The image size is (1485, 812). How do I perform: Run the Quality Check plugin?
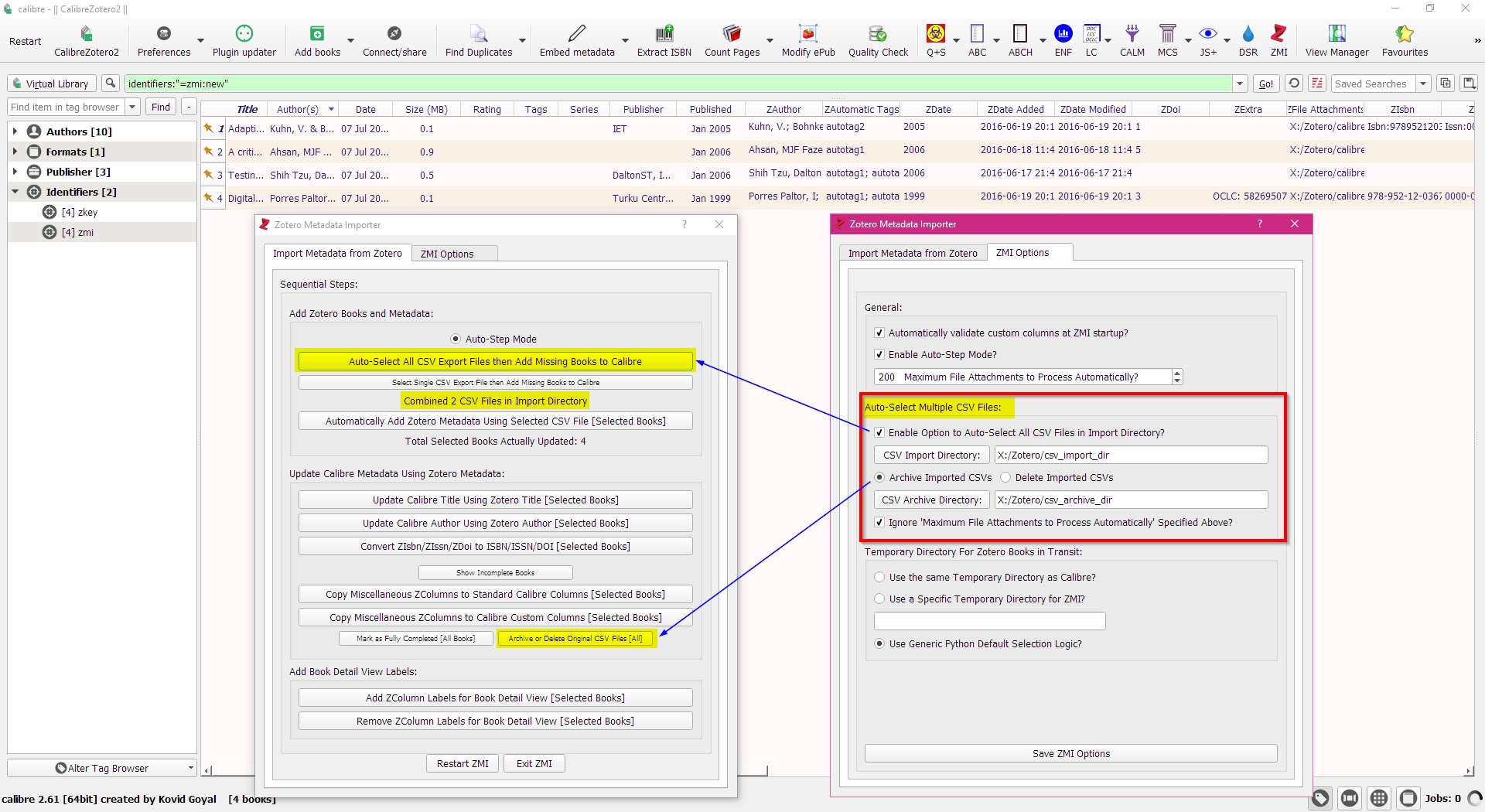point(878,34)
